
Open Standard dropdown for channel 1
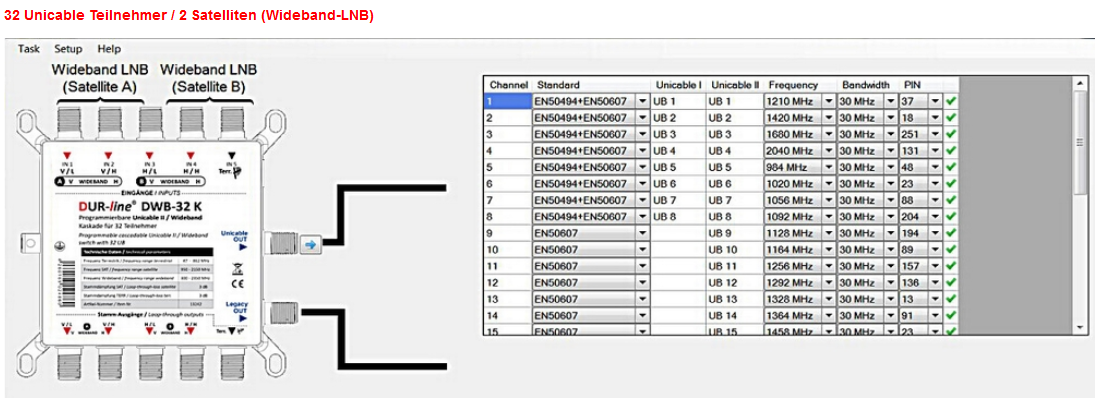[x=642, y=102]
